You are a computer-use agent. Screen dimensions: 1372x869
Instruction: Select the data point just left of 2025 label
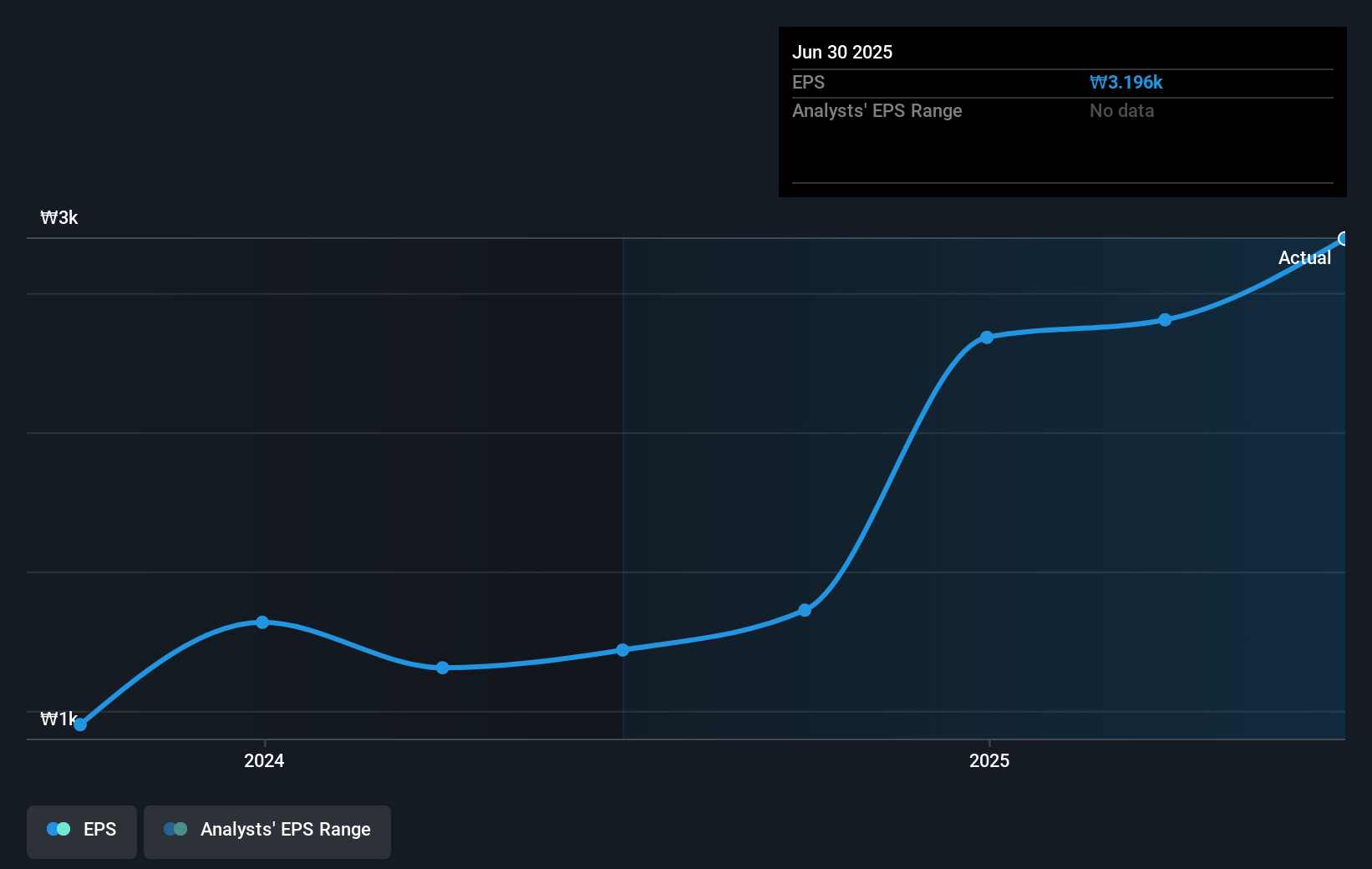point(988,337)
